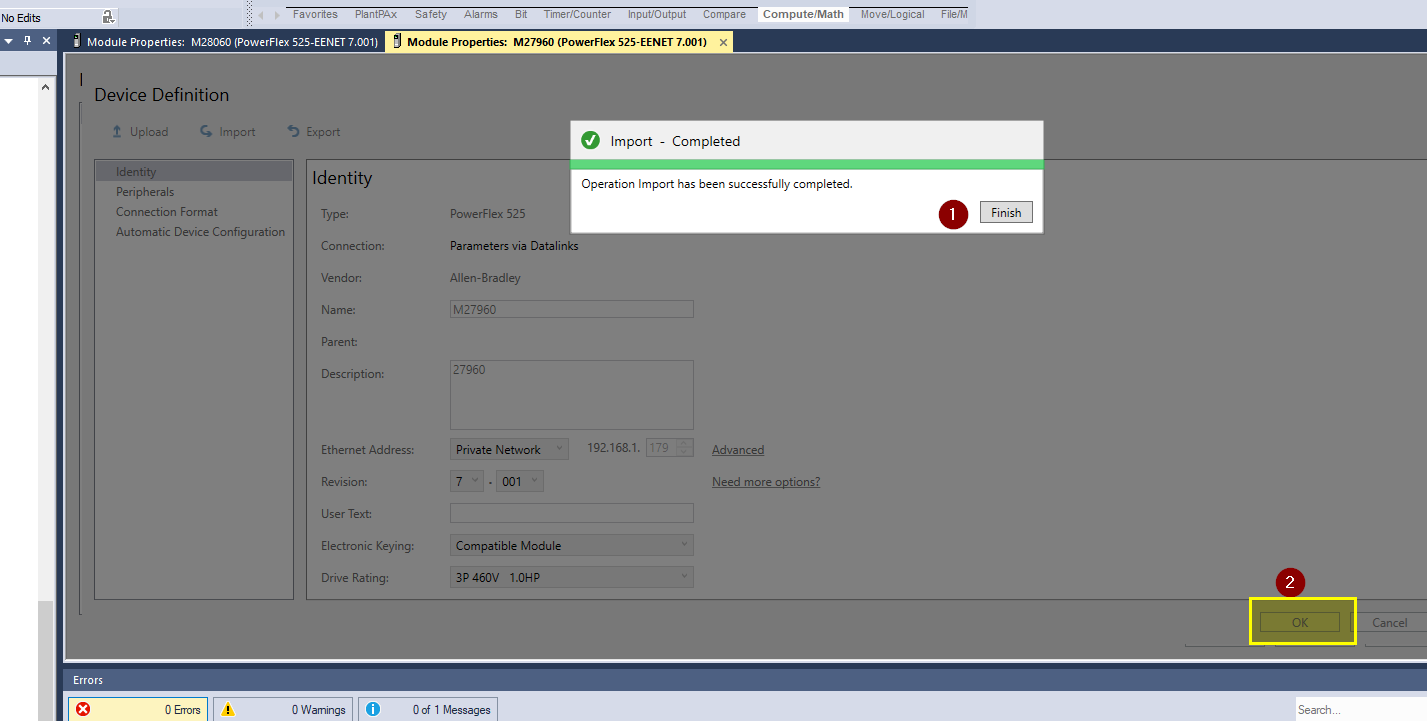Screen dimensions: 1427x721
Task: Select the Compute/Math instruction tab
Action: [804, 14]
